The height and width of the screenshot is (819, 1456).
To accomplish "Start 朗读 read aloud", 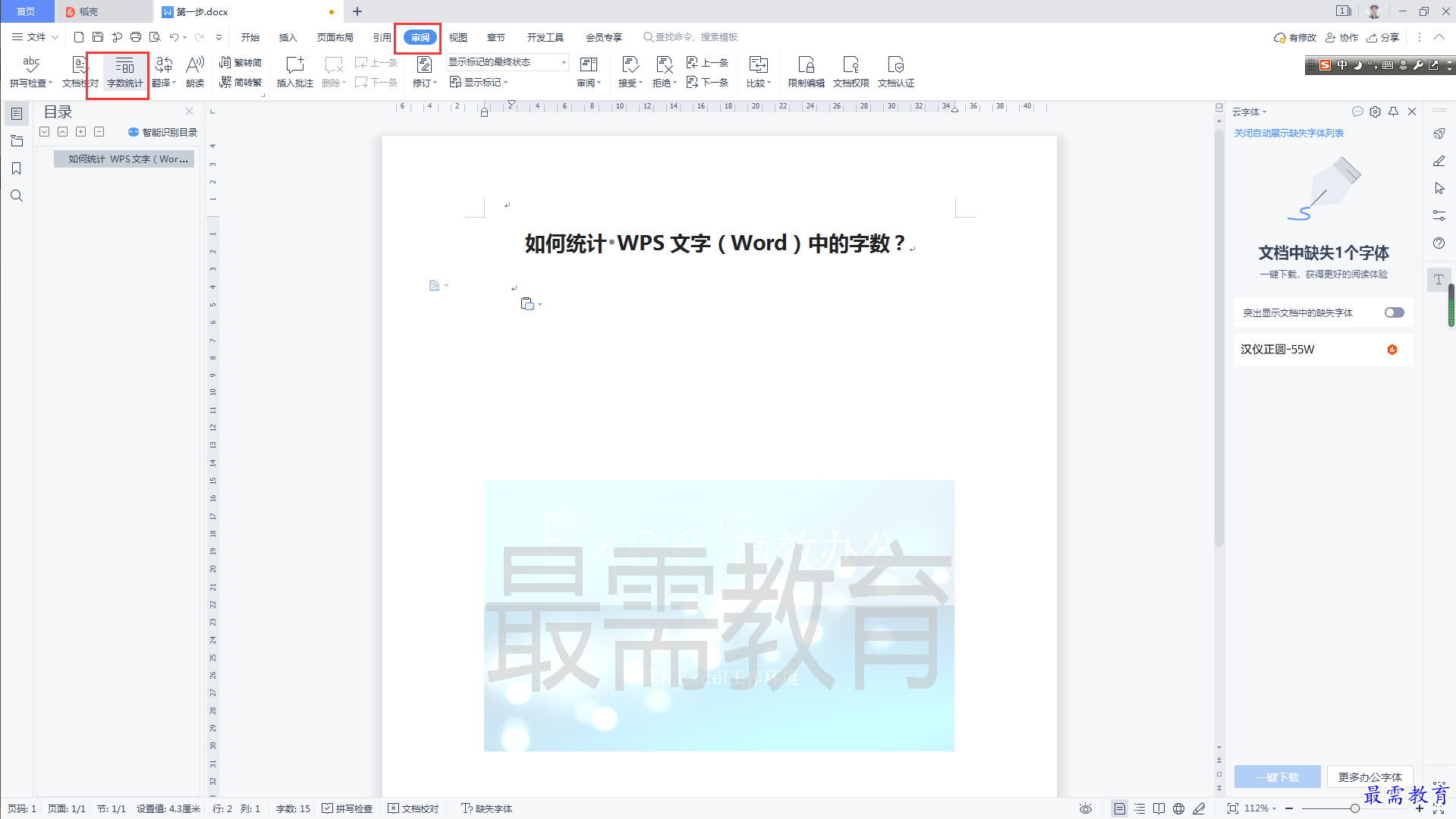I will [195, 72].
